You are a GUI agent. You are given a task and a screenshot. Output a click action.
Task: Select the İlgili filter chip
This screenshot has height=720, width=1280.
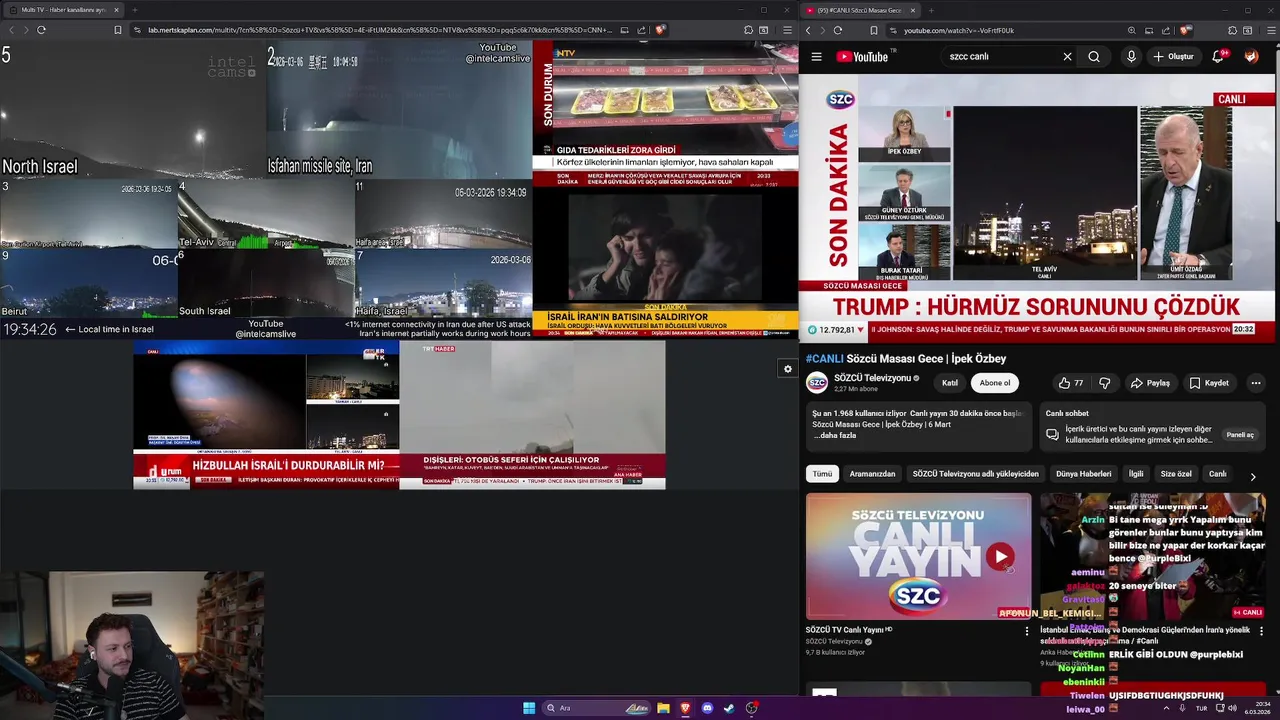click(x=1136, y=474)
